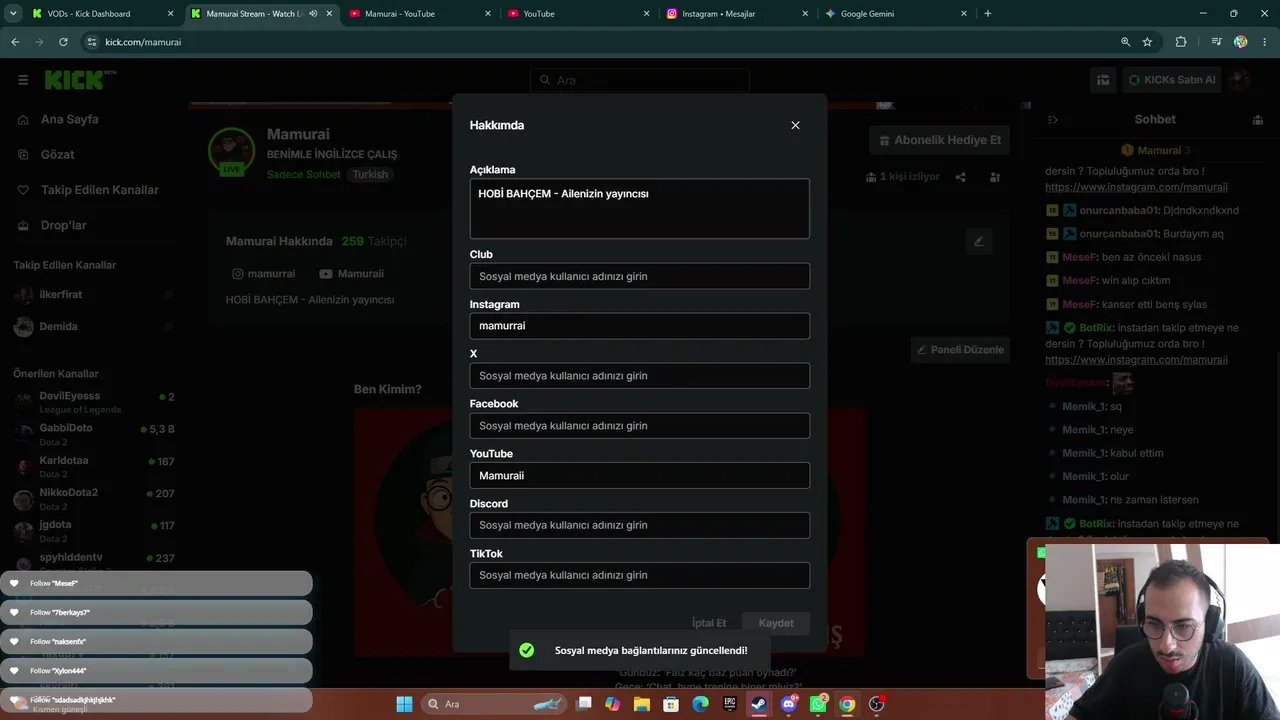Go to Ana Sayfa in sidebar

tap(70, 120)
